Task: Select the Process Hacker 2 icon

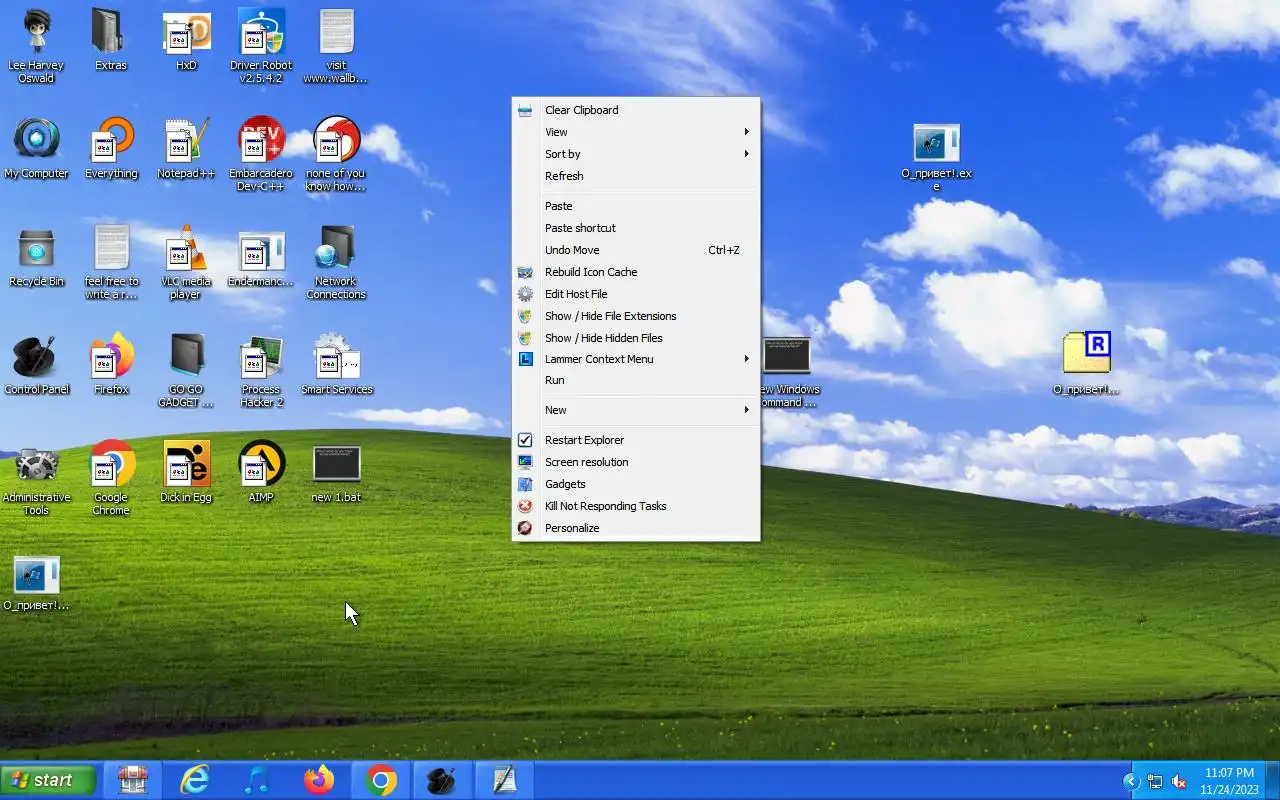Action: [261, 369]
